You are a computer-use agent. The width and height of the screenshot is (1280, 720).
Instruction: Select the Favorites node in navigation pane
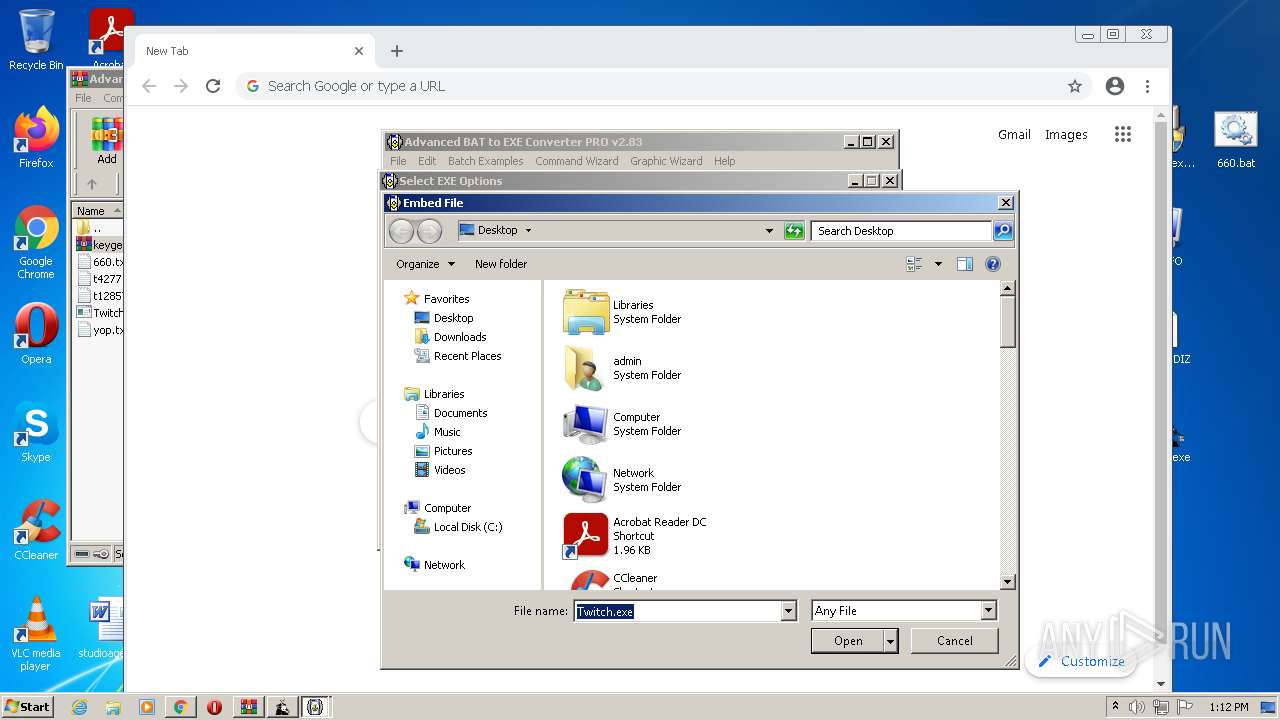pos(446,299)
